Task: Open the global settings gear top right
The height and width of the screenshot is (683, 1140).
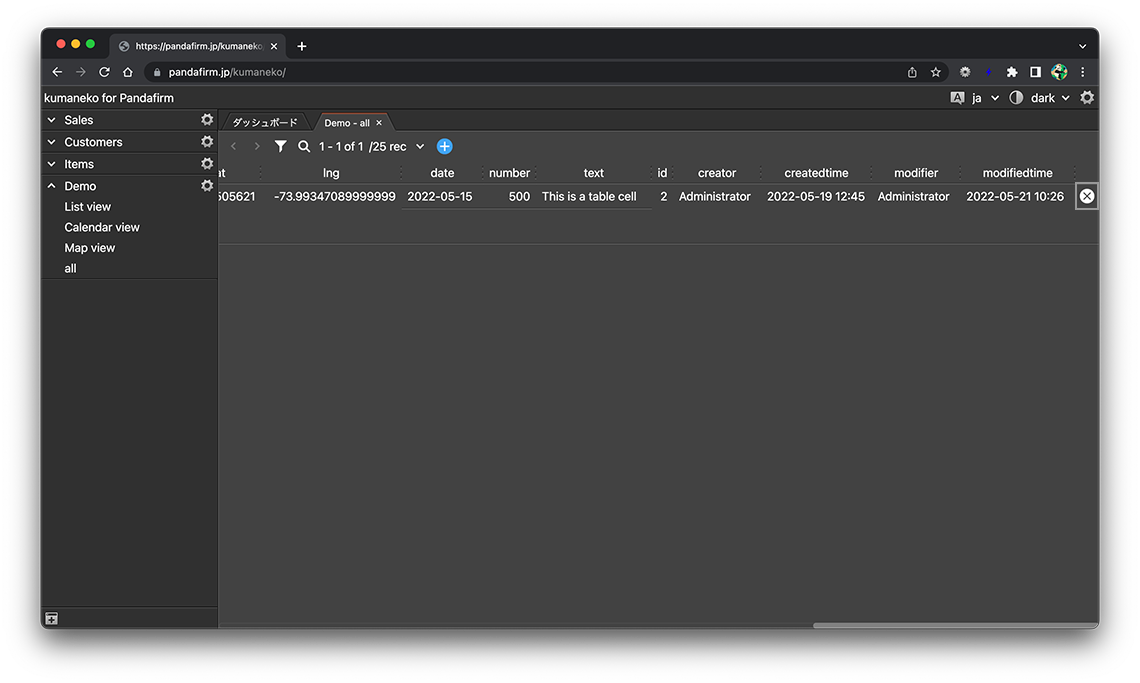Action: coord(1087,98)
